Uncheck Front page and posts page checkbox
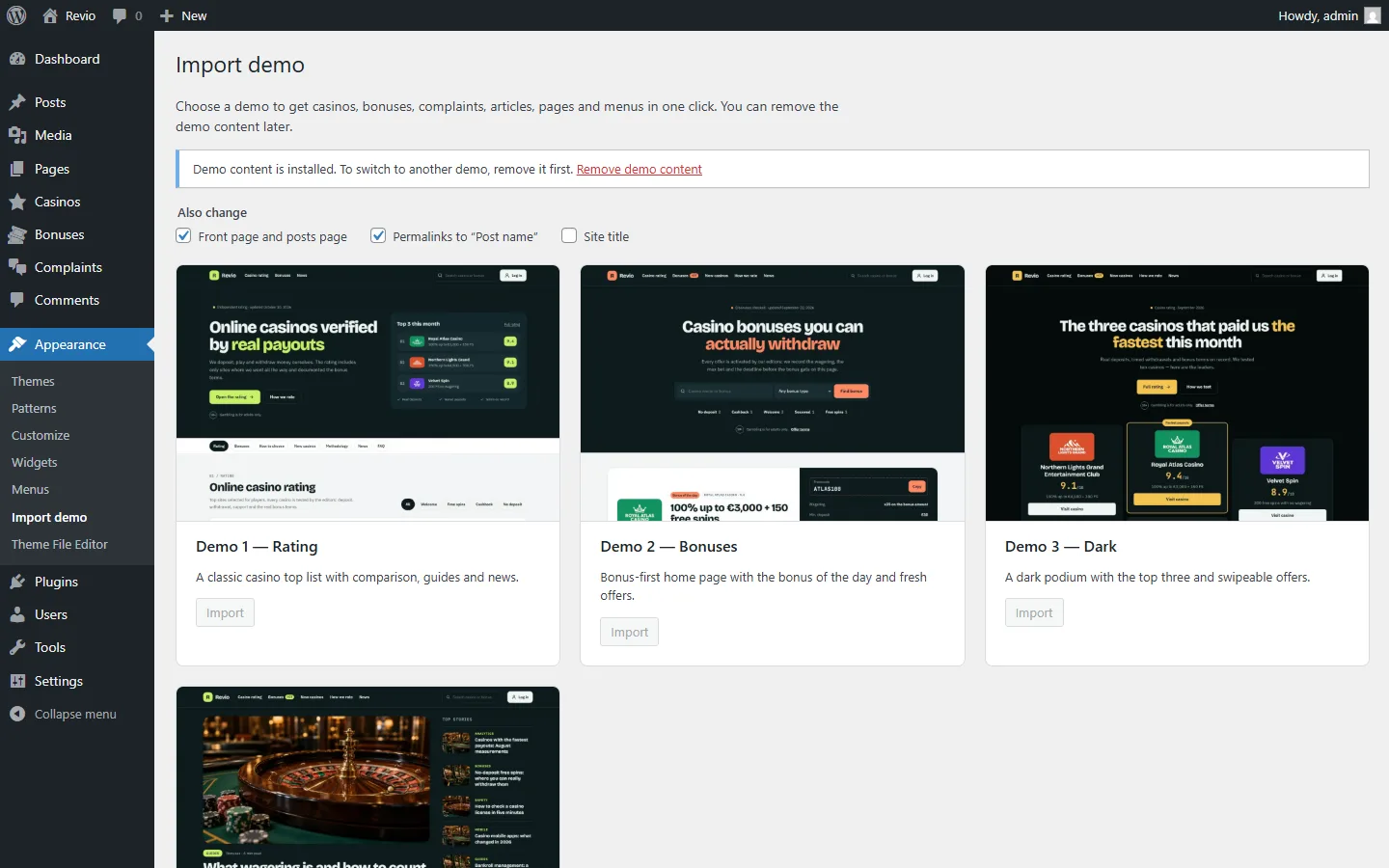 tap(184, 235)
